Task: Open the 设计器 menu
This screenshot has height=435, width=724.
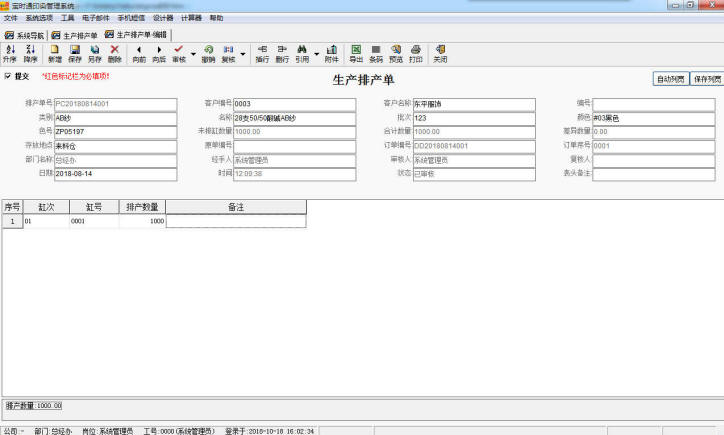Action: [x=163, y=18]
